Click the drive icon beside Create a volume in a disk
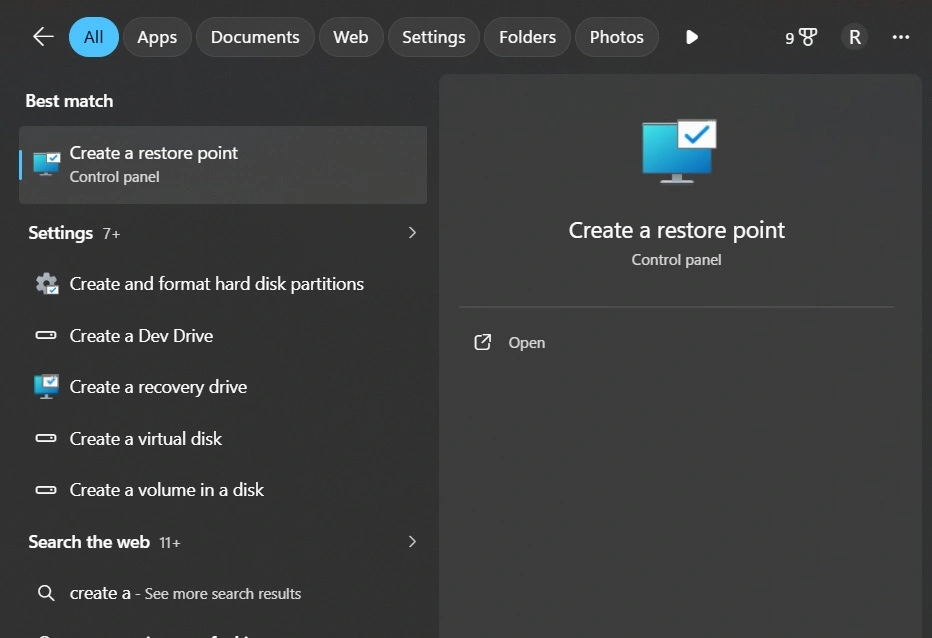The image size is (932, 638). pos(46,490)
